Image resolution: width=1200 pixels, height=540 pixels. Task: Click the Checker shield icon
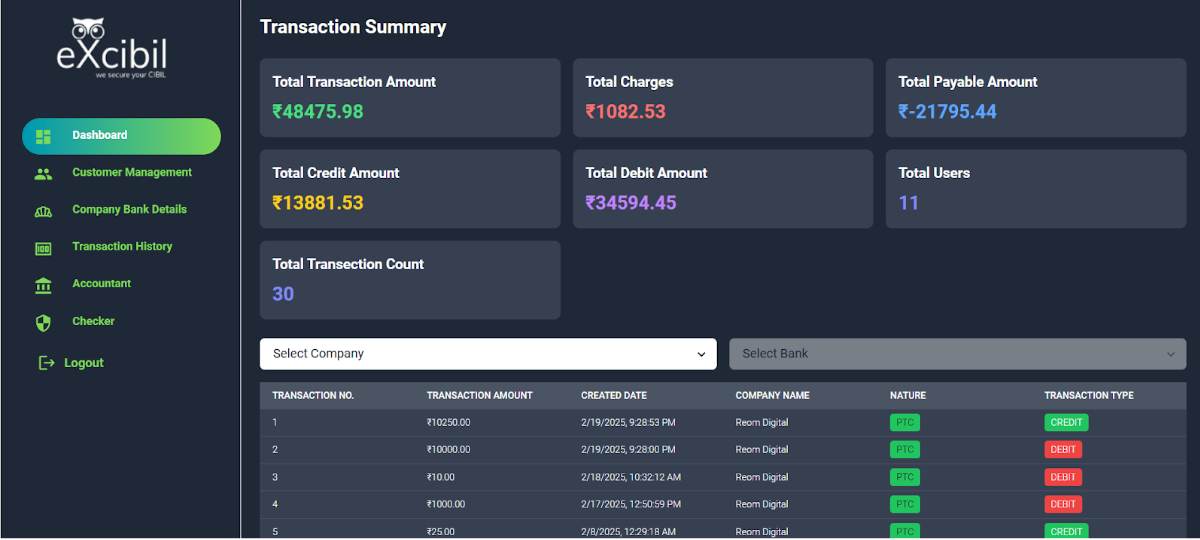point(43,322)
